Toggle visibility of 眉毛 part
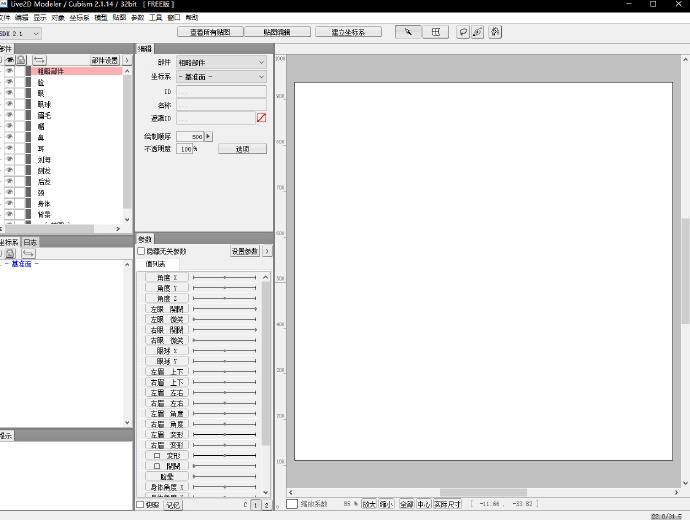The width and height of the screenshot is (690, 520). (x=10, y=115)
